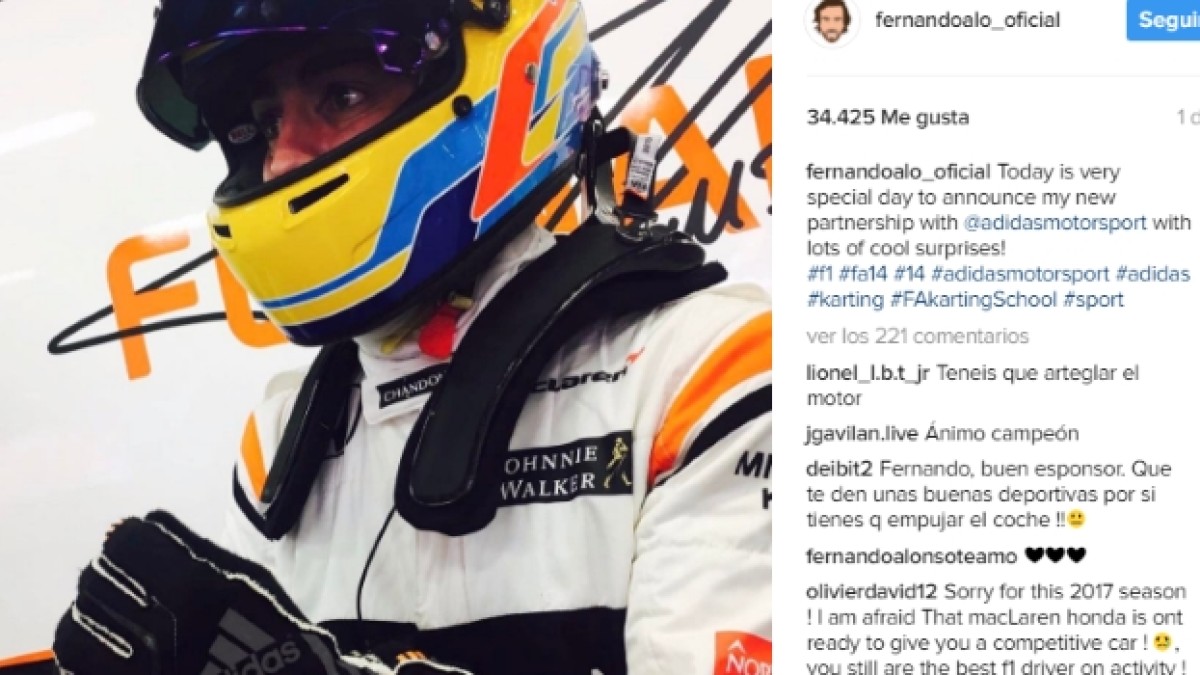Viewport: 1200px width, 675px height.
Task: Follow the account with Seguir button
Action: [1164, 20]
